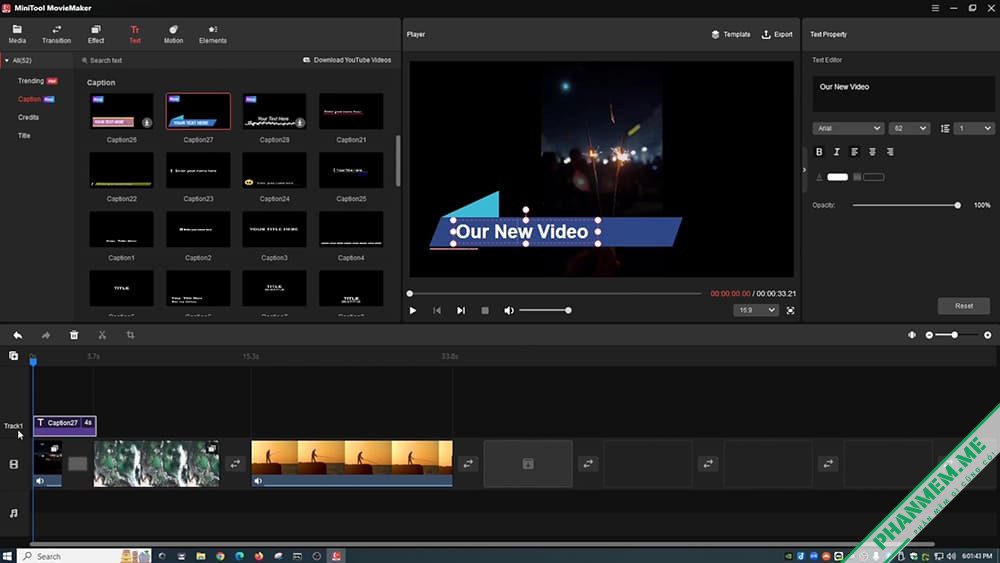This screenshot has height=563, width=1000.
Task: Select the Caption26 thumbnail
Action: click(x=121, y=111)
